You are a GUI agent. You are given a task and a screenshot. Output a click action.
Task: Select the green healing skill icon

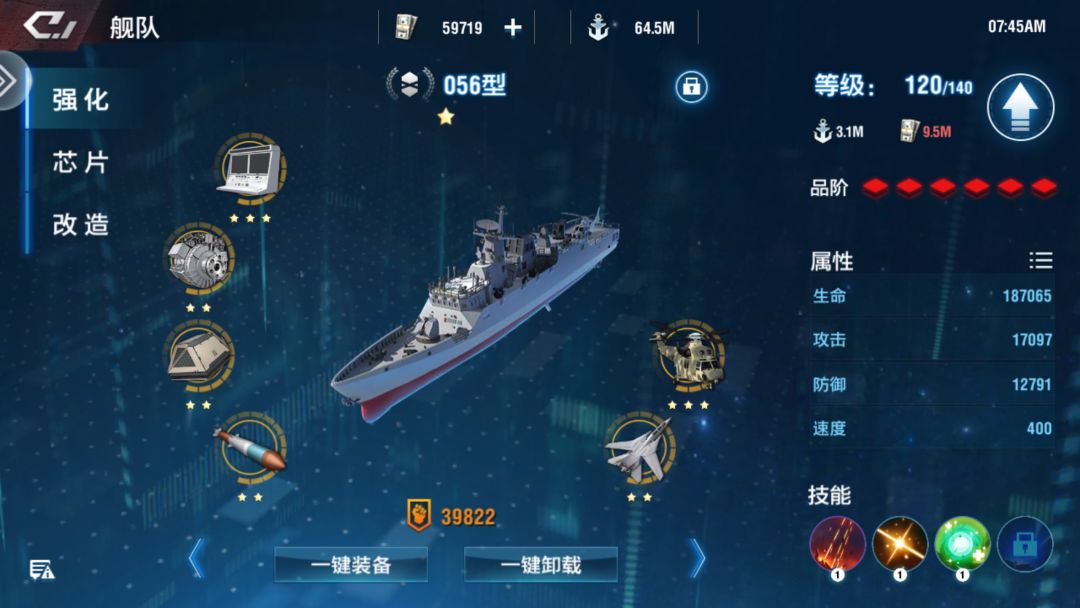[x=962, y=545]
